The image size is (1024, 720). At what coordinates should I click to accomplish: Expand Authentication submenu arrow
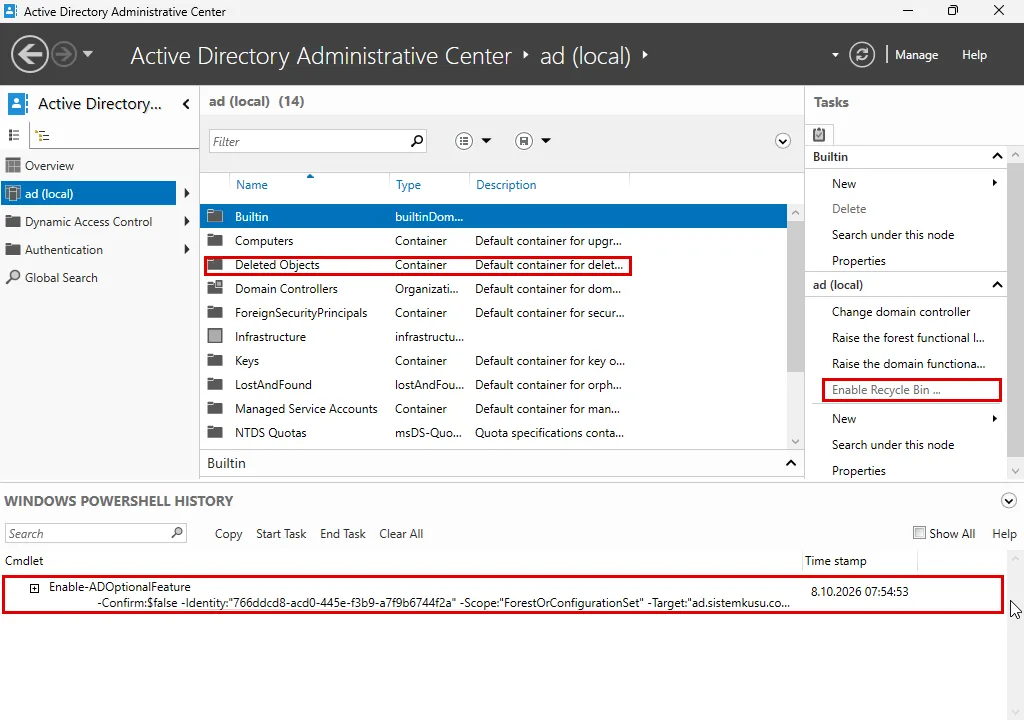coord(187,250)
